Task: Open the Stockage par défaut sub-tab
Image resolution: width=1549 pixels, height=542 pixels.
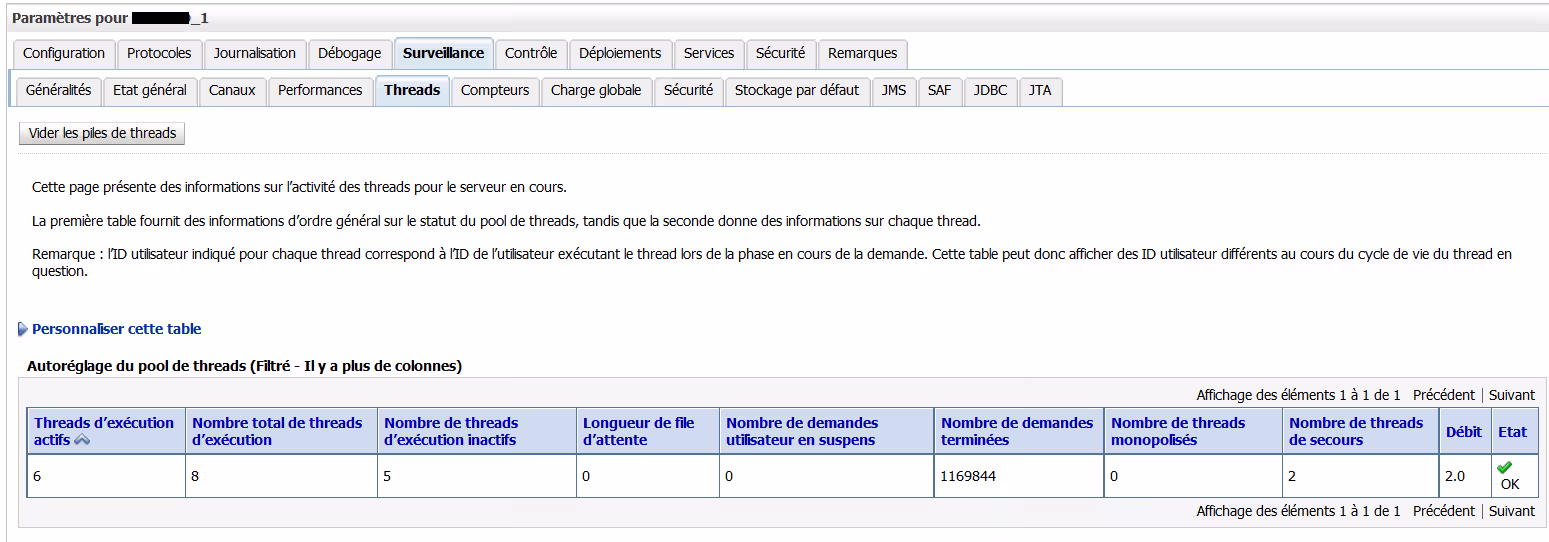Action: [797, 91]
